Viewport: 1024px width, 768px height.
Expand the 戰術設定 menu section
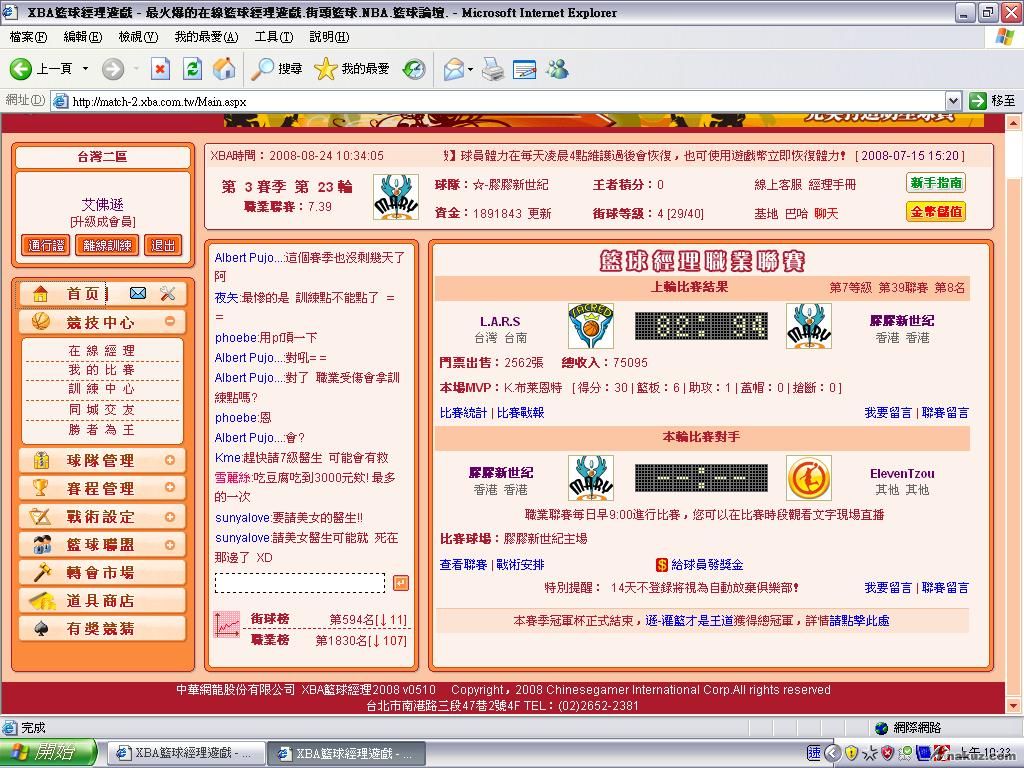(170, 516)
